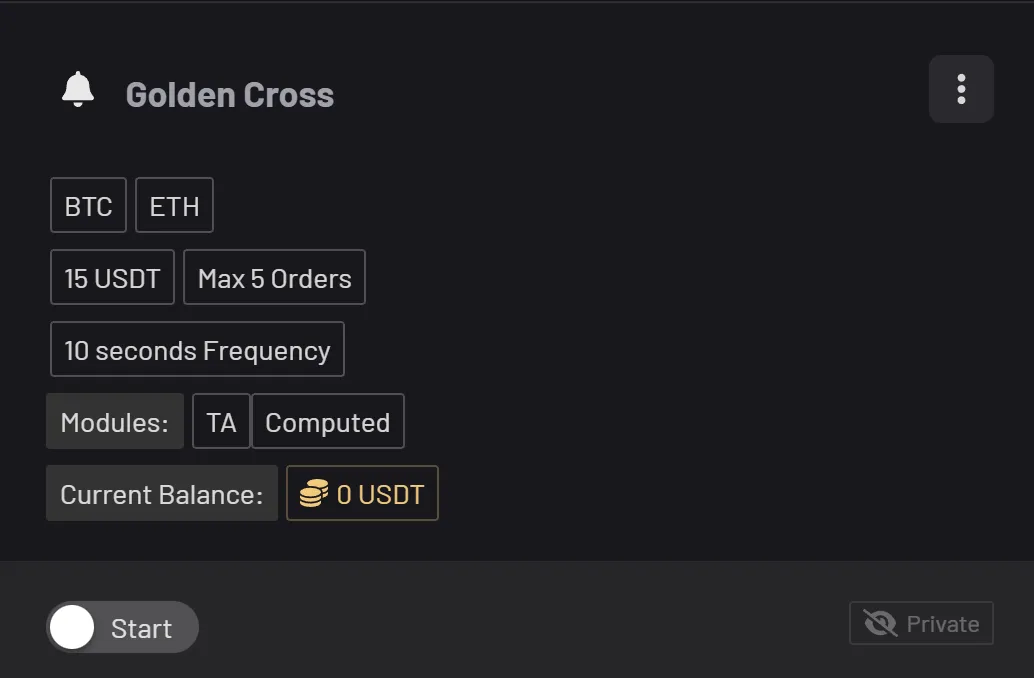The image size is (1034, 678).
Task: Click the Start text on the switch
Action: 141,629
